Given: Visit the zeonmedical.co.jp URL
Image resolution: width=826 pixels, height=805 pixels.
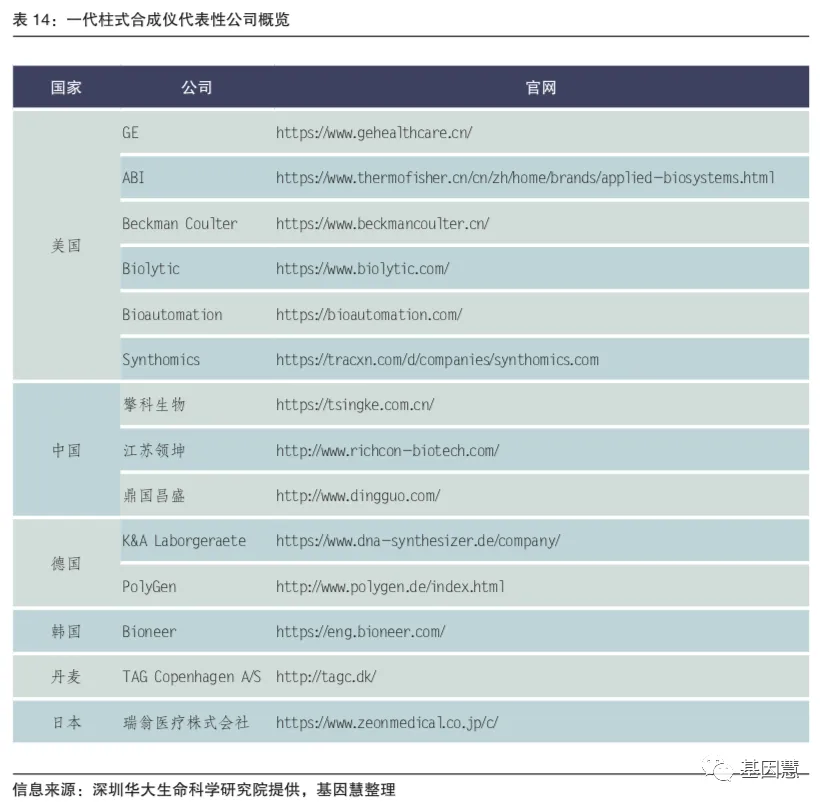Looking at the screenshot, I should 387,723.
